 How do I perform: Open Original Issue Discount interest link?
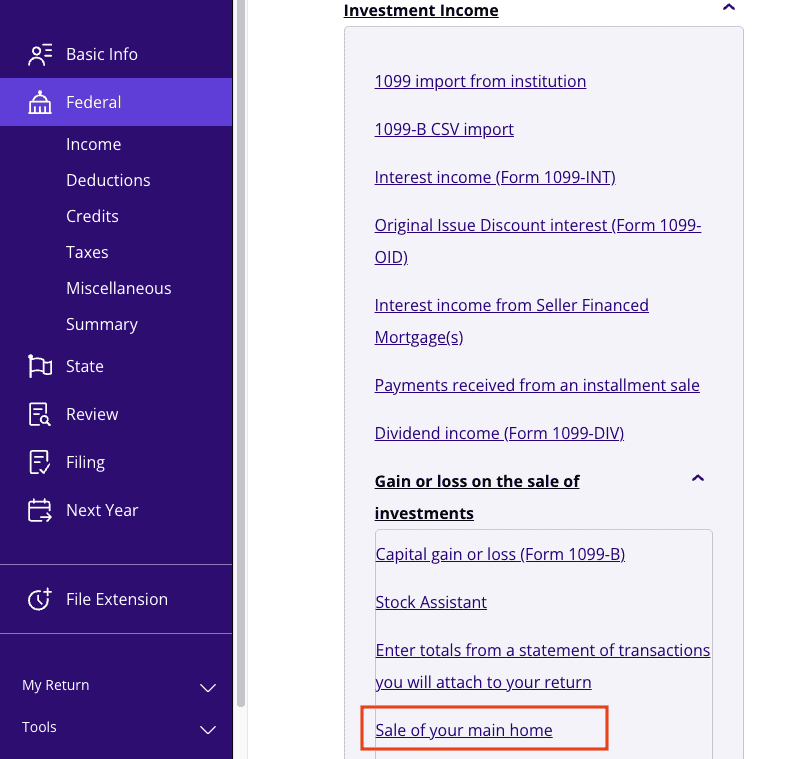pos(538,241)
